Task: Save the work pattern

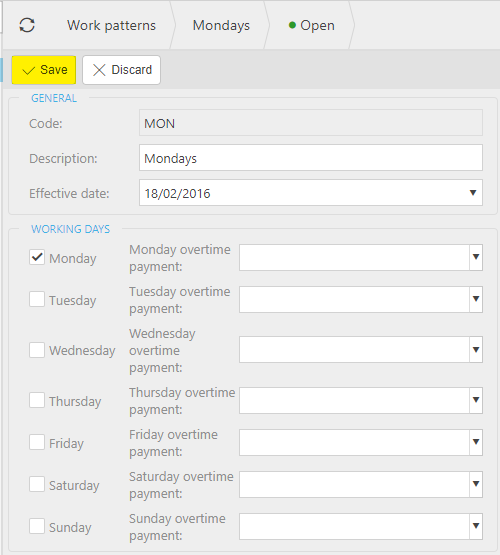Action: tap(44, 70)
